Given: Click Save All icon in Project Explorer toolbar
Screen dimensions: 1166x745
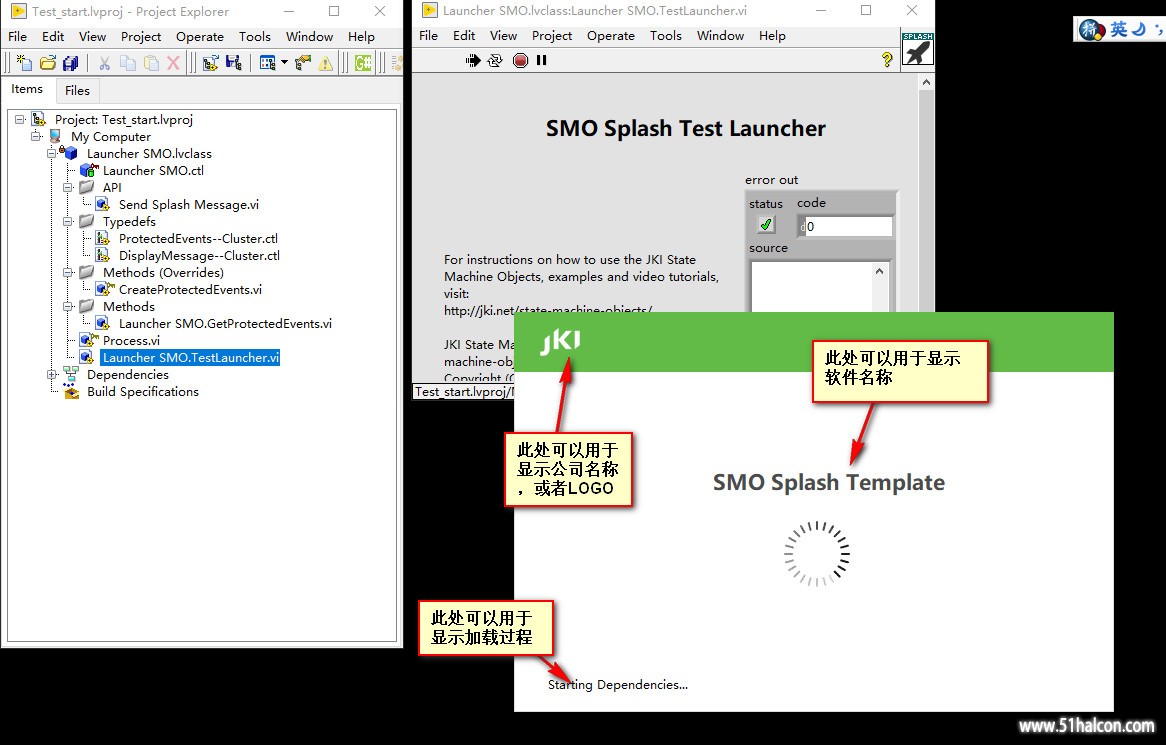Looking at the screenshot, I should 71,63.
